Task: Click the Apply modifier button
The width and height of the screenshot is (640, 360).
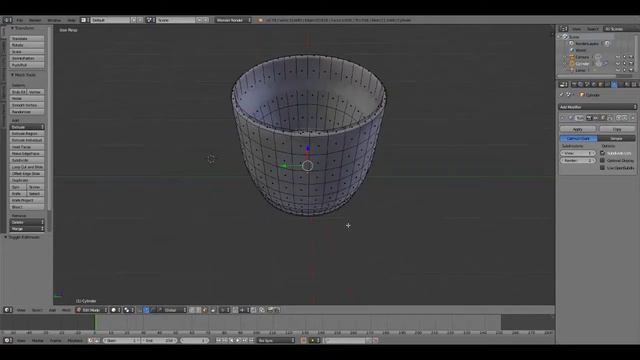Action: point(578,129)
